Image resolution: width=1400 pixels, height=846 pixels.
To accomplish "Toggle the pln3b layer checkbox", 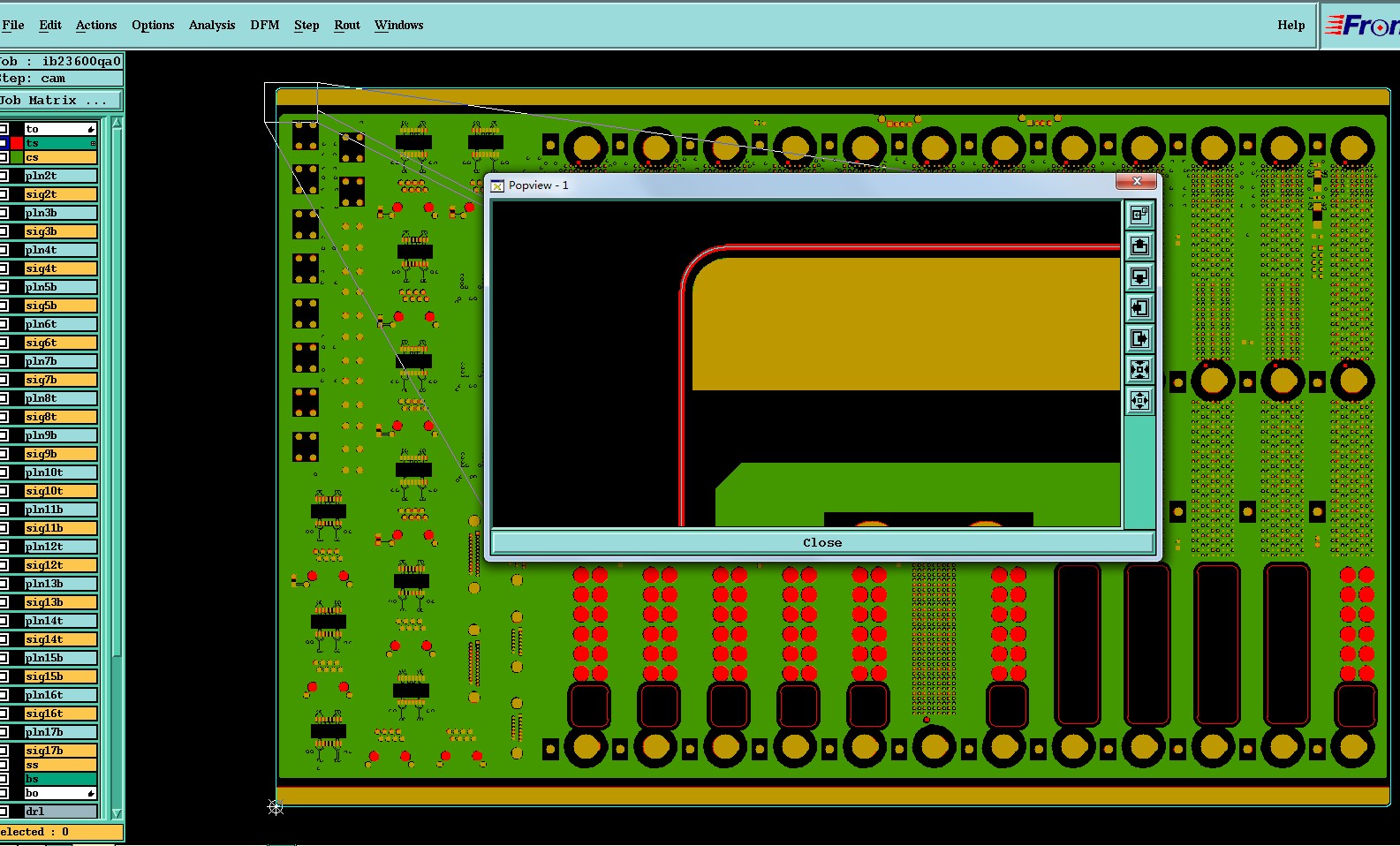I will click(4, 213).
